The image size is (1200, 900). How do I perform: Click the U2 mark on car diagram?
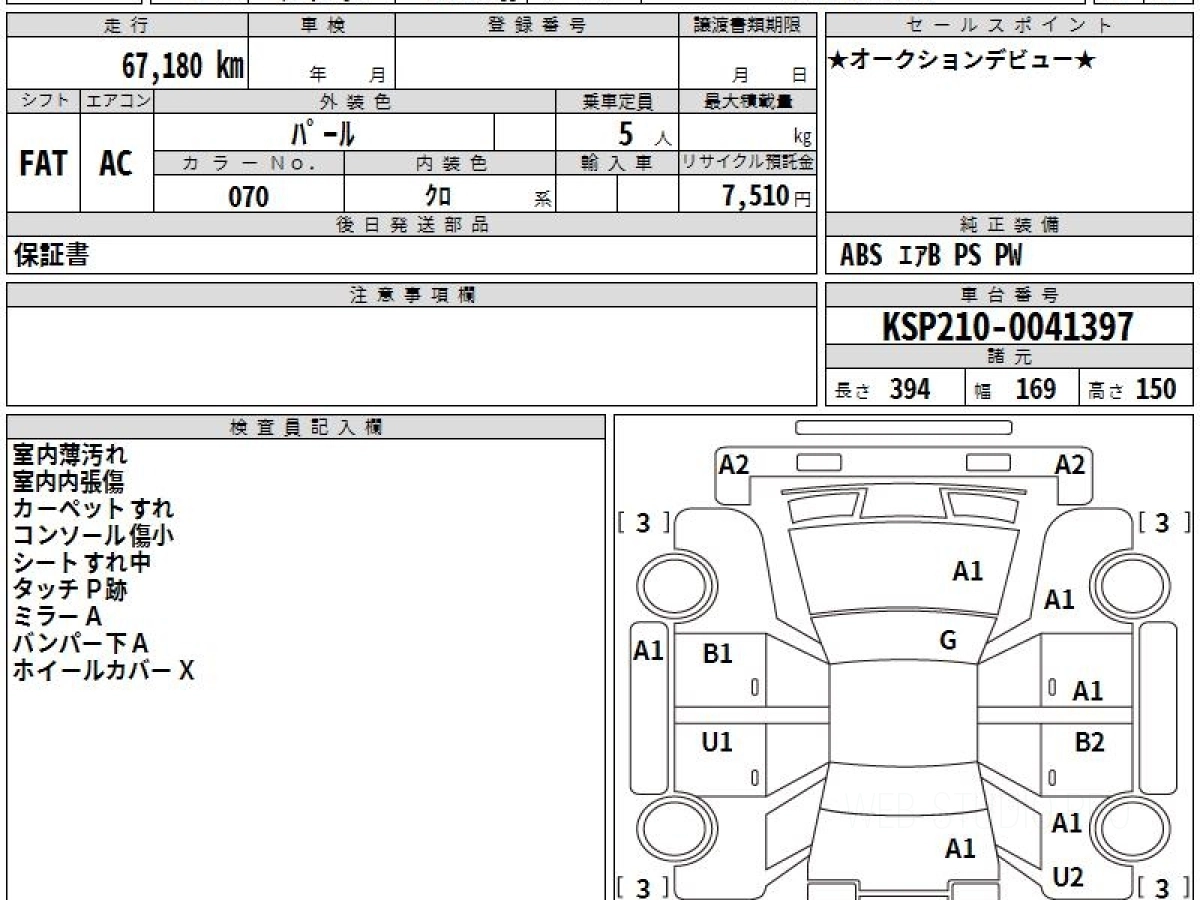point(1068,877)
